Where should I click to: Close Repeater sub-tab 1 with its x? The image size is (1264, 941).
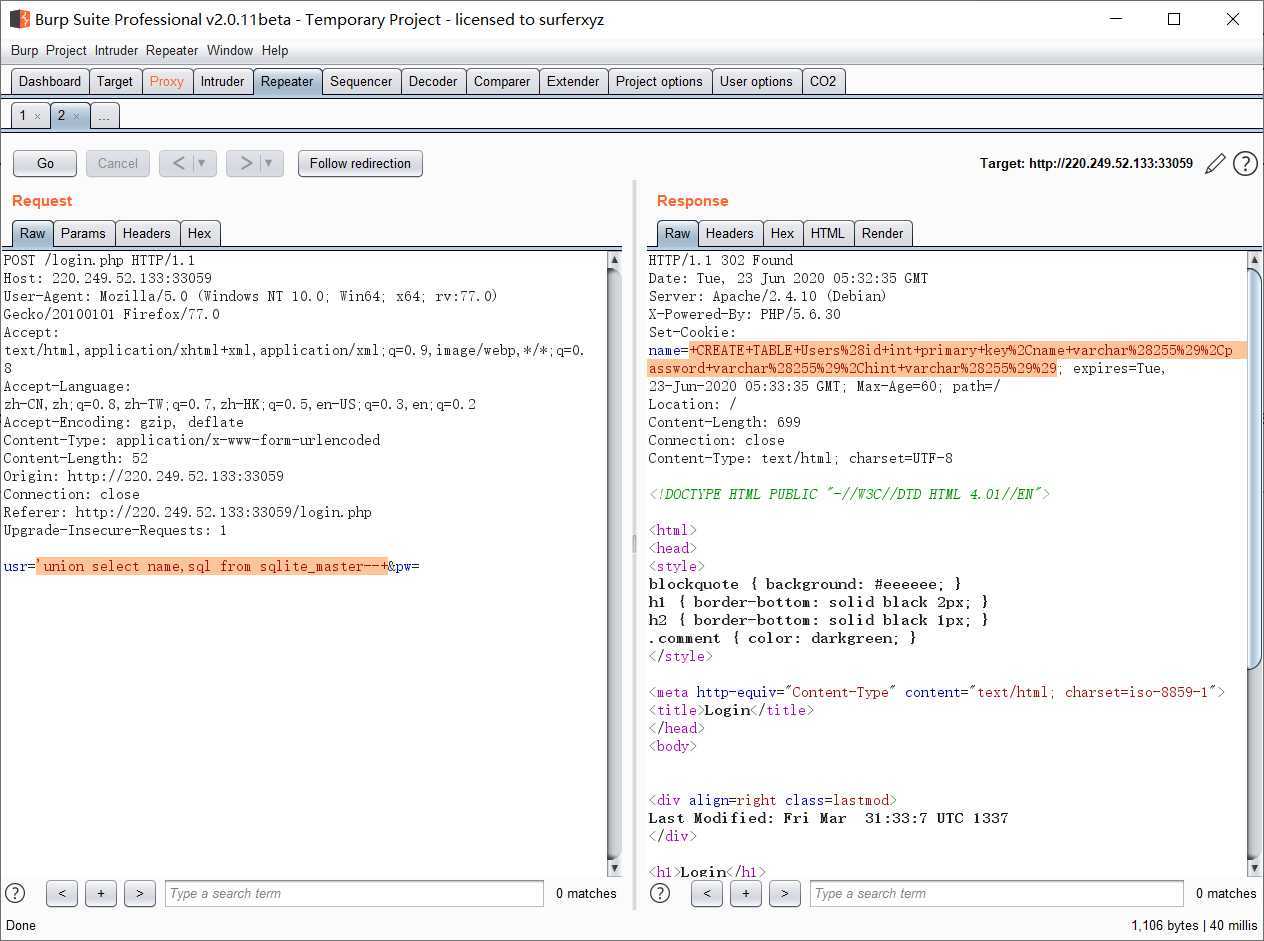coord(38,116)
